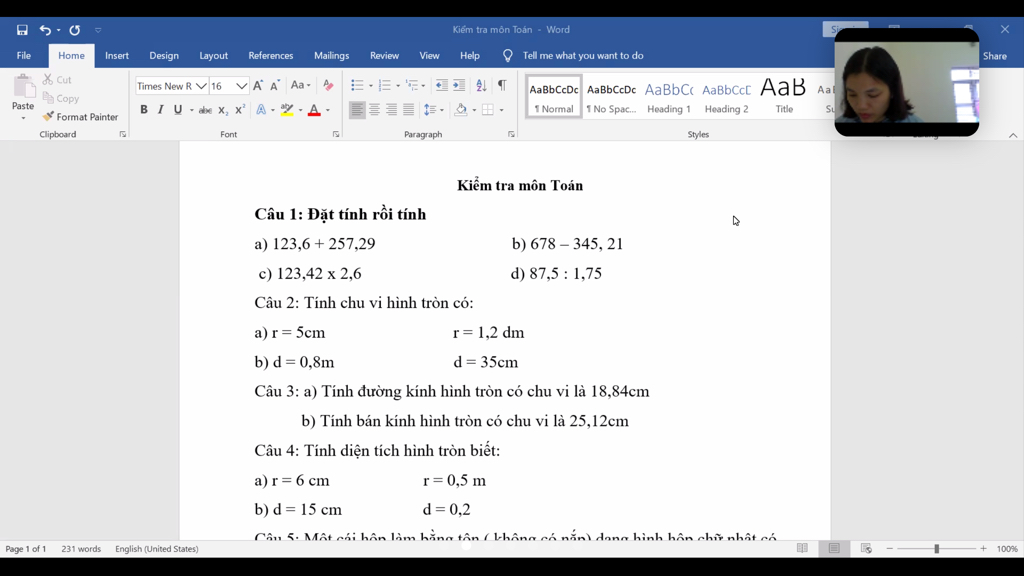Apply the Title style
1024x576 pixels.
[x=784, y=98]
